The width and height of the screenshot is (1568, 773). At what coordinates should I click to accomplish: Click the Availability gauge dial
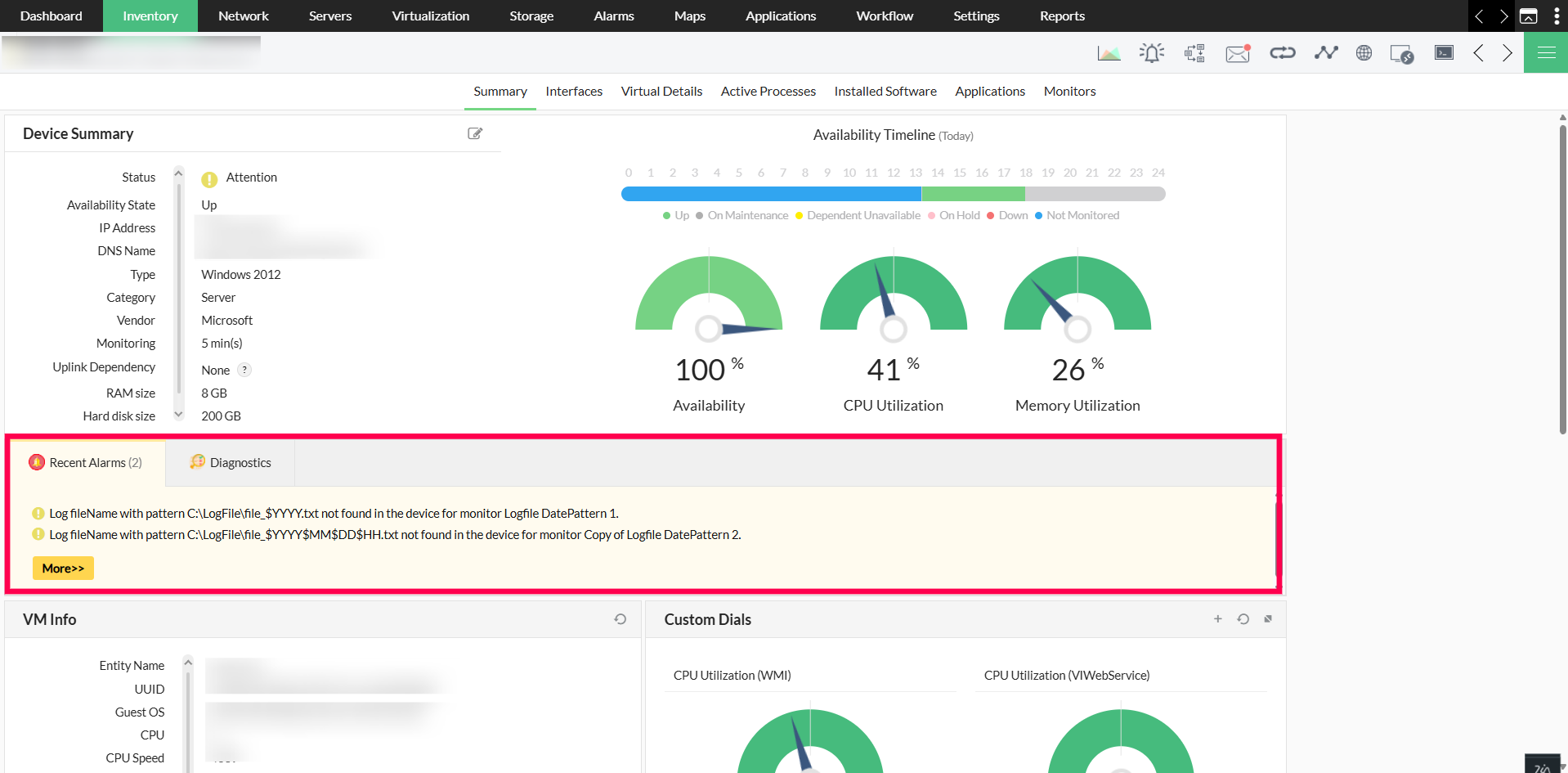point(709,299)
